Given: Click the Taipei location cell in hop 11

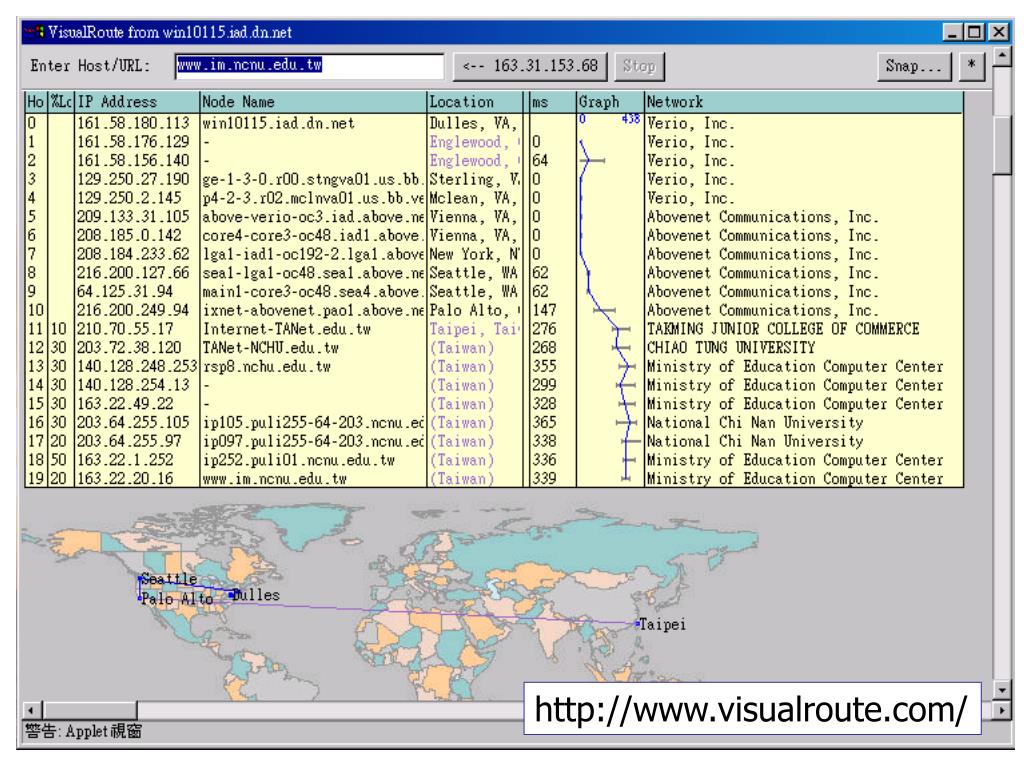Looking at the screenshot, I should tap(475, 329).
